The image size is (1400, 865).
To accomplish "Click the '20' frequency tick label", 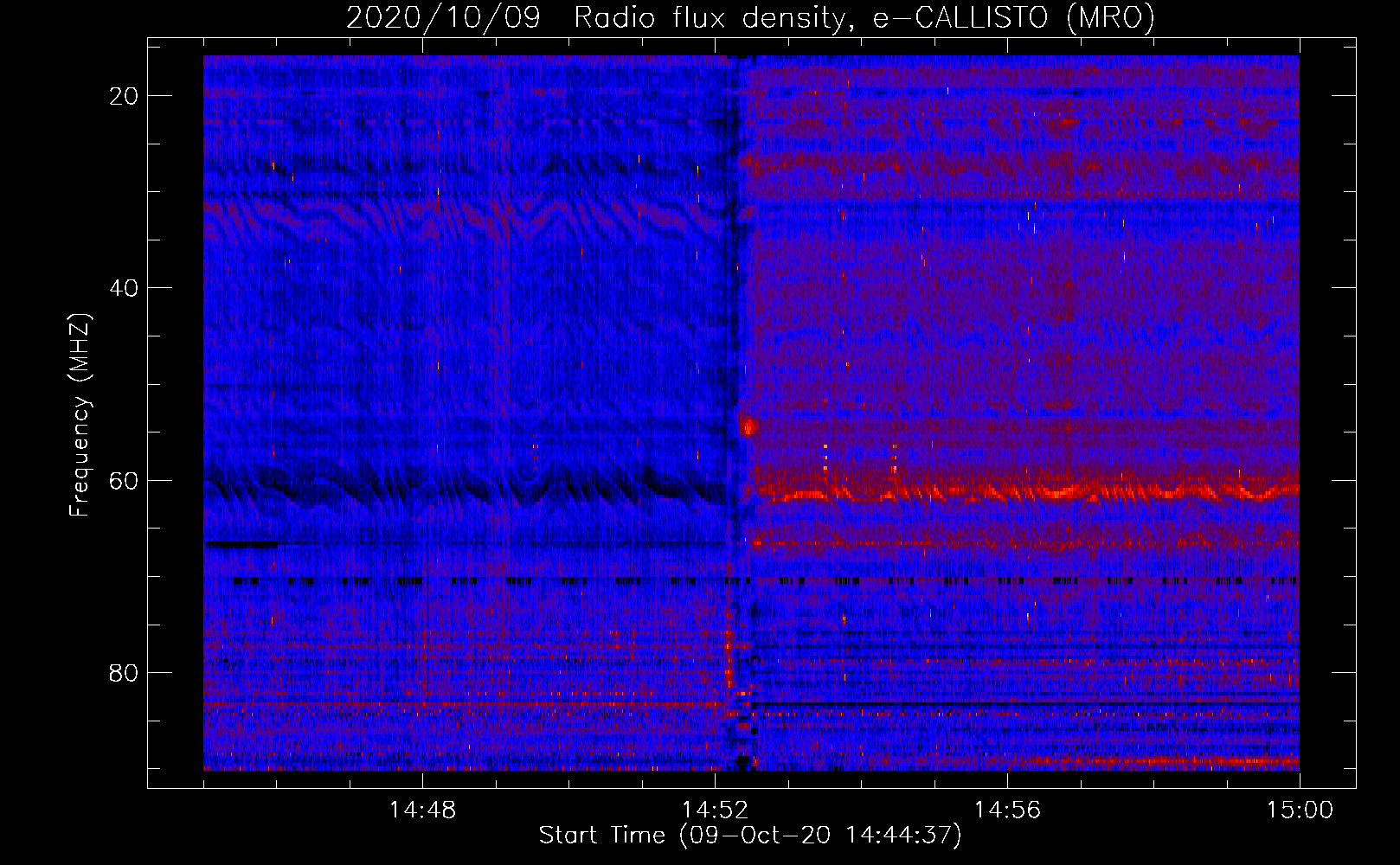I will coord(124,96).
